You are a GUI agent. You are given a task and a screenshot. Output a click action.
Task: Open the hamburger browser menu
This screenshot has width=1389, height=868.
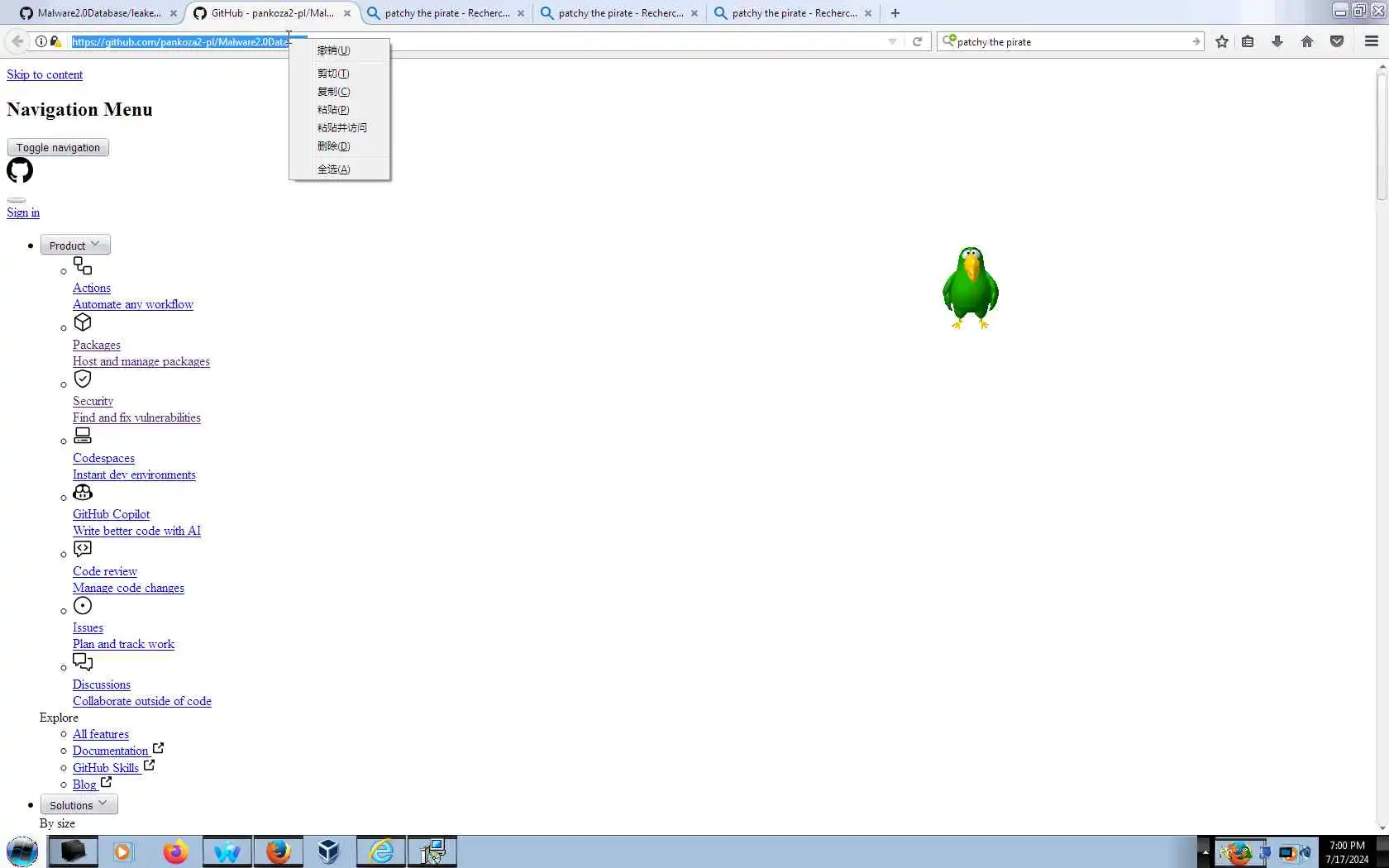pyautogui.click(x=1372, y=41)
